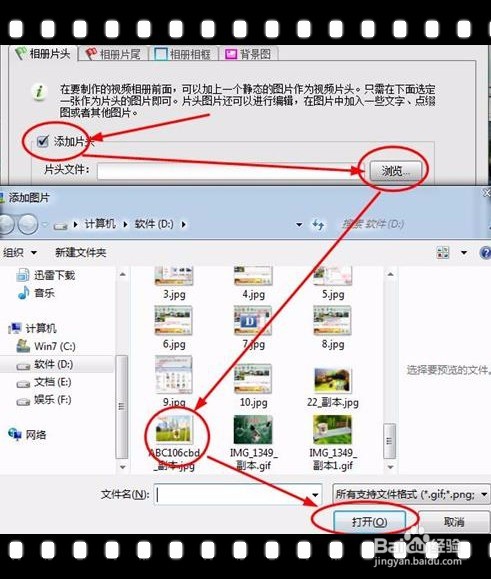
Task: Go forward in the 添加图片 dialog
Action: click(28, 224)
